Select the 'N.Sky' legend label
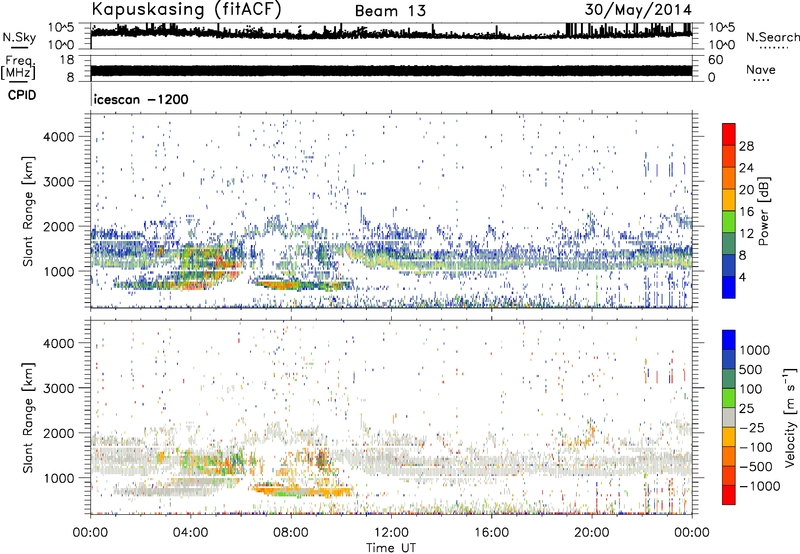800x554 pixels. coord(19,37)
